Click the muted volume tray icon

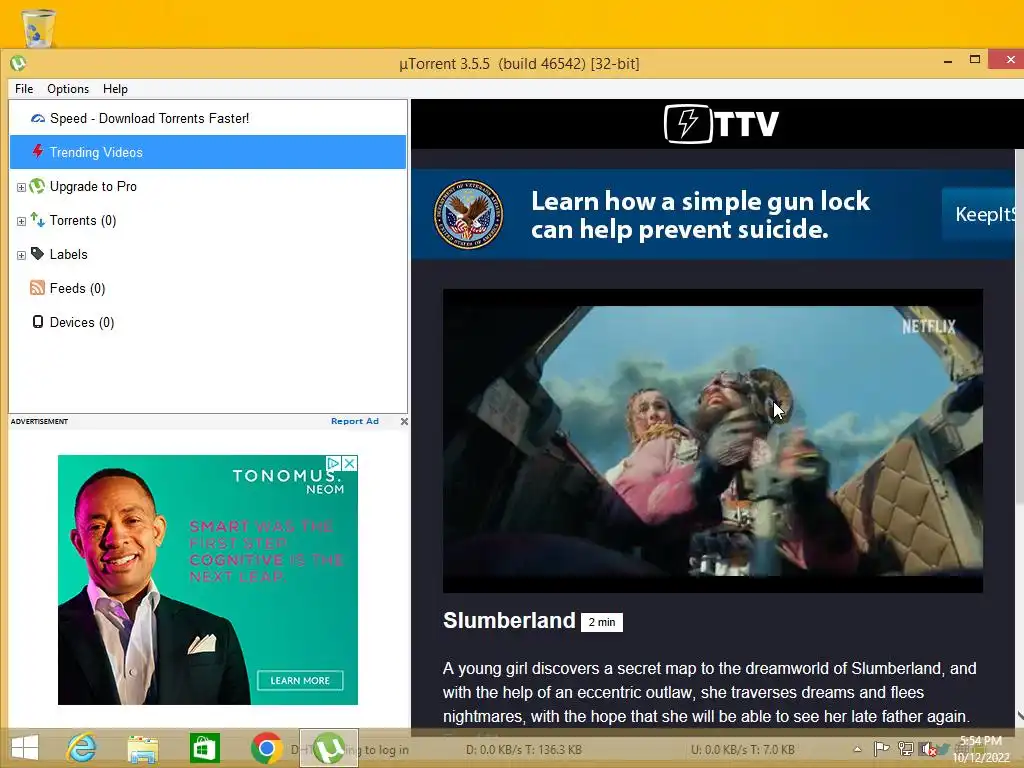click(927, 749)
